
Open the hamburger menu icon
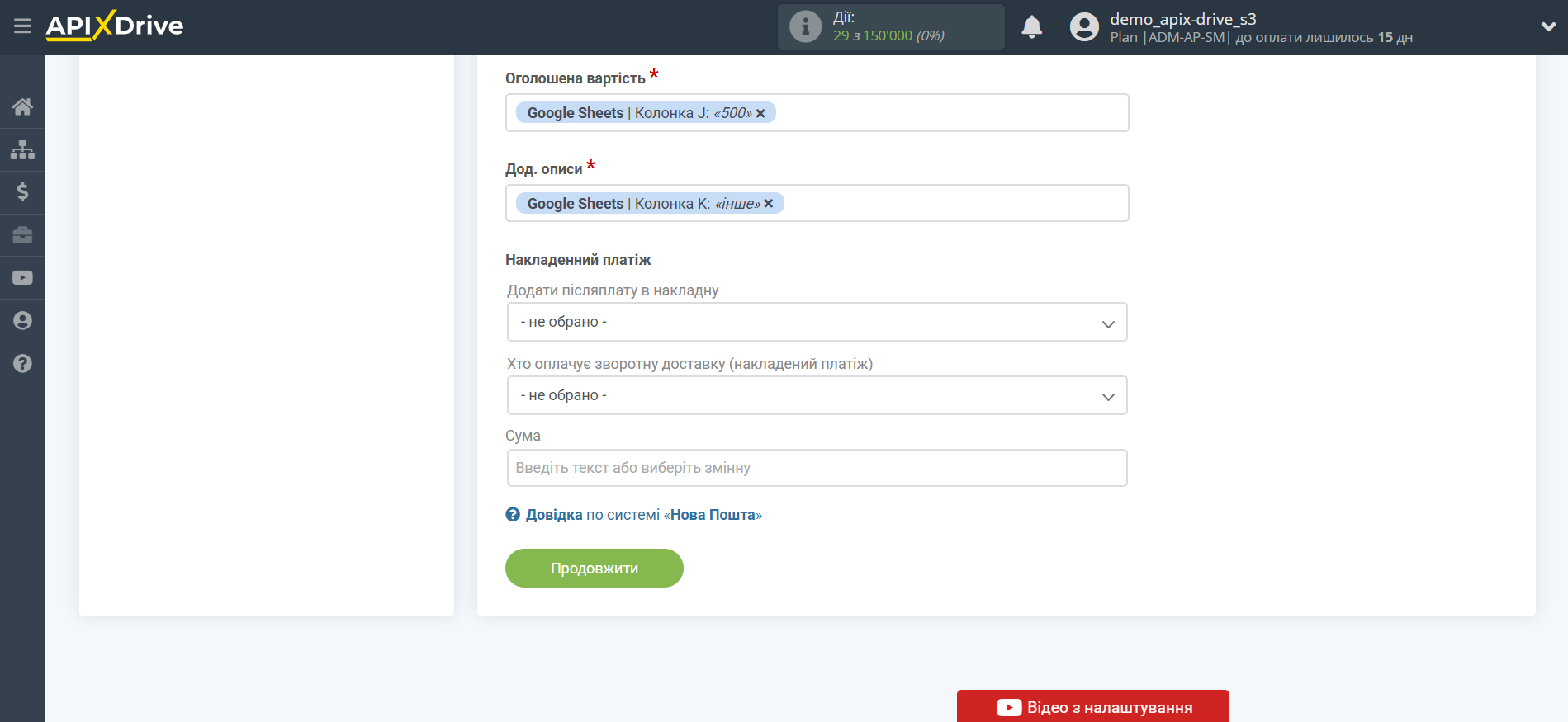point(22,26)
